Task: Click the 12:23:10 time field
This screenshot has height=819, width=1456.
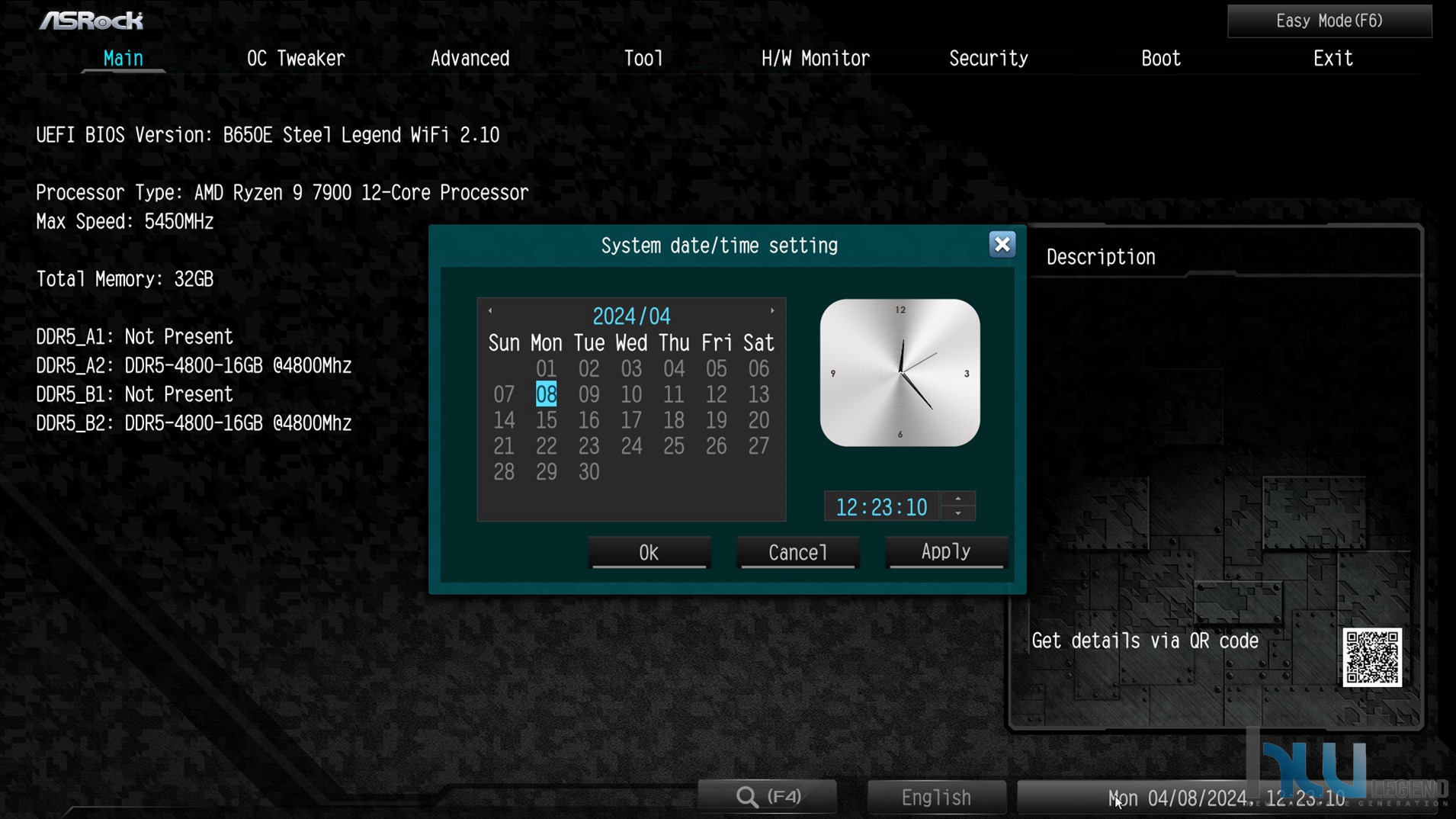Action: (x=881, y=507)
